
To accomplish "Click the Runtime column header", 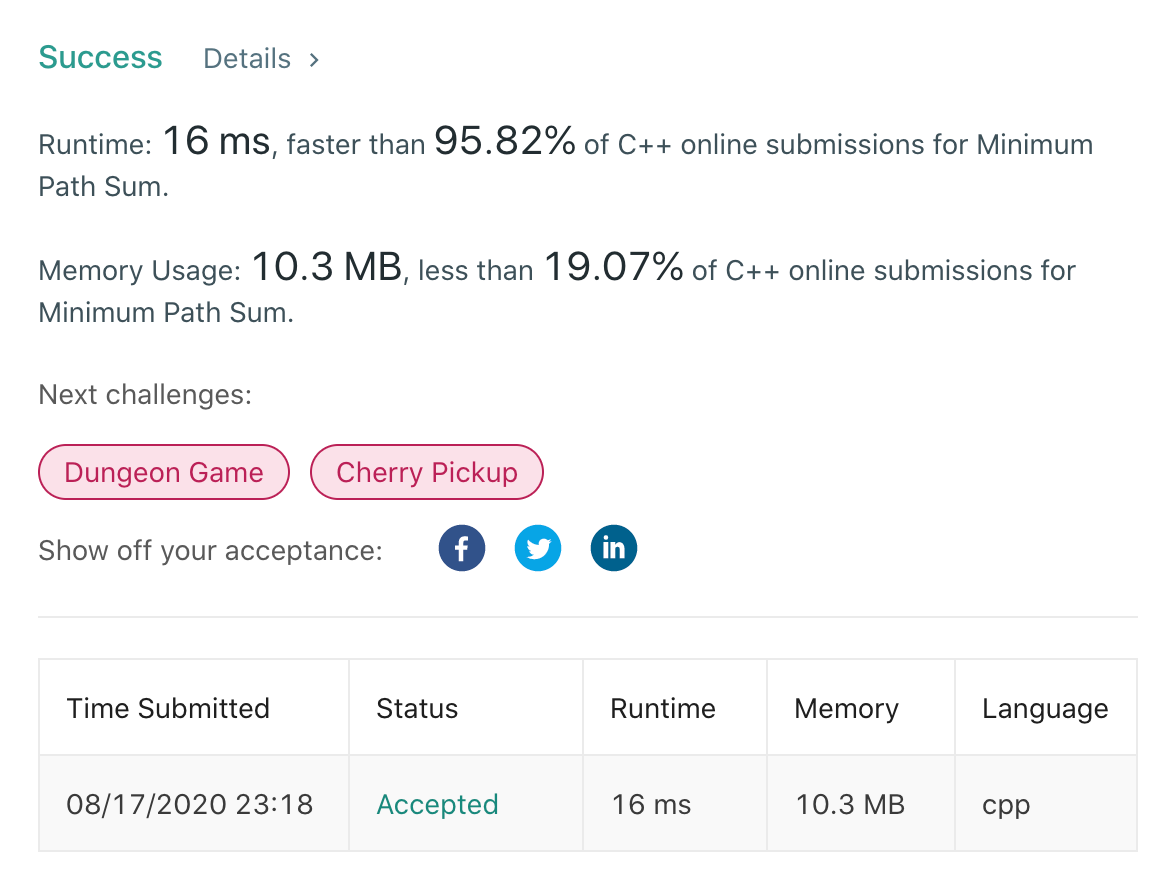I will click(x=663, y=708).
